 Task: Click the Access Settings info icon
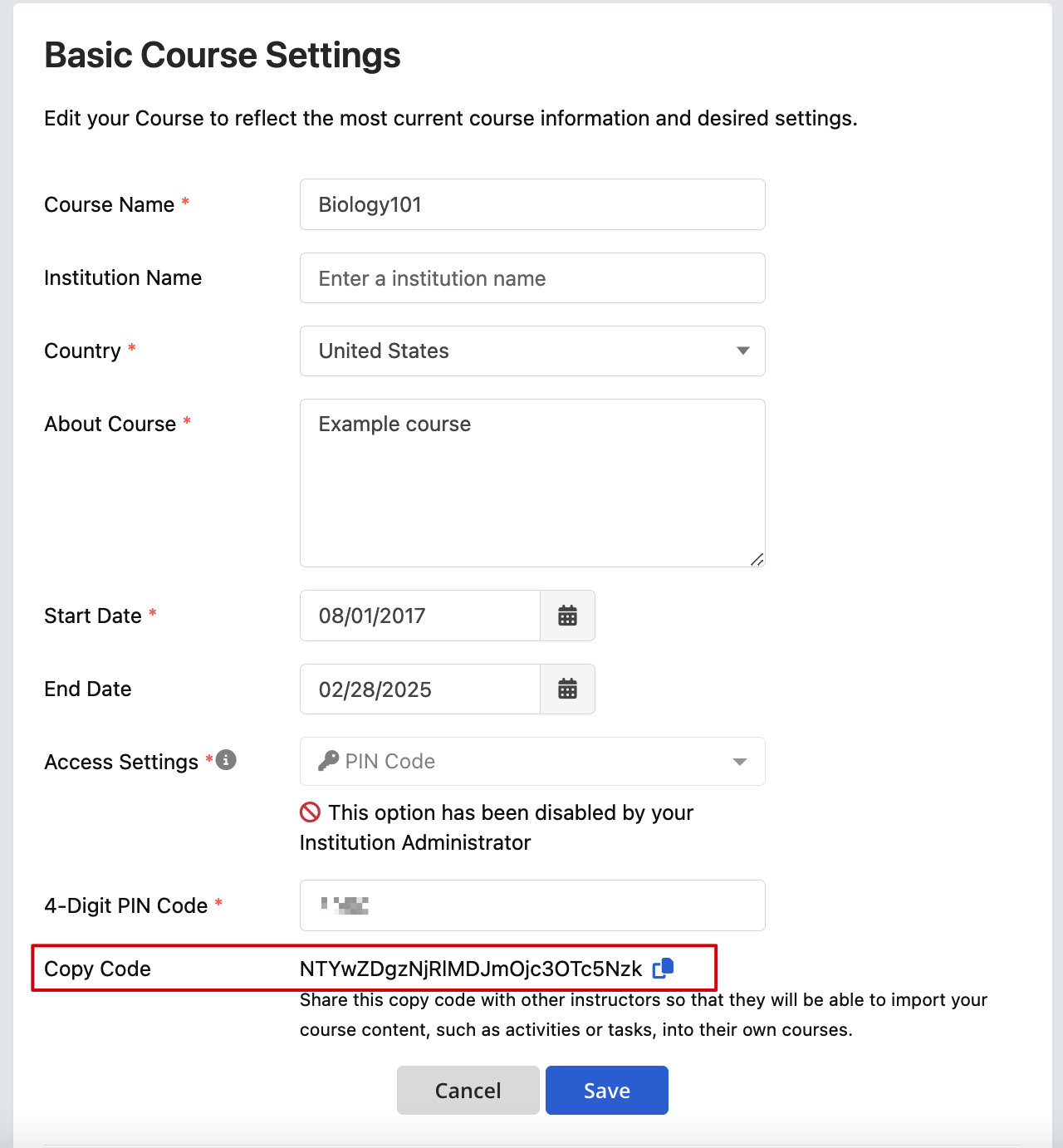pyautogui.click(x=226, y=760)
